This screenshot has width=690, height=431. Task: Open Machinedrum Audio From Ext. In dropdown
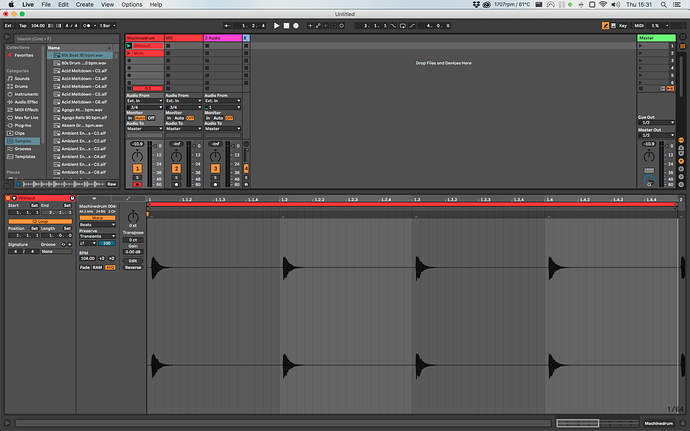[x=145, y=101]
